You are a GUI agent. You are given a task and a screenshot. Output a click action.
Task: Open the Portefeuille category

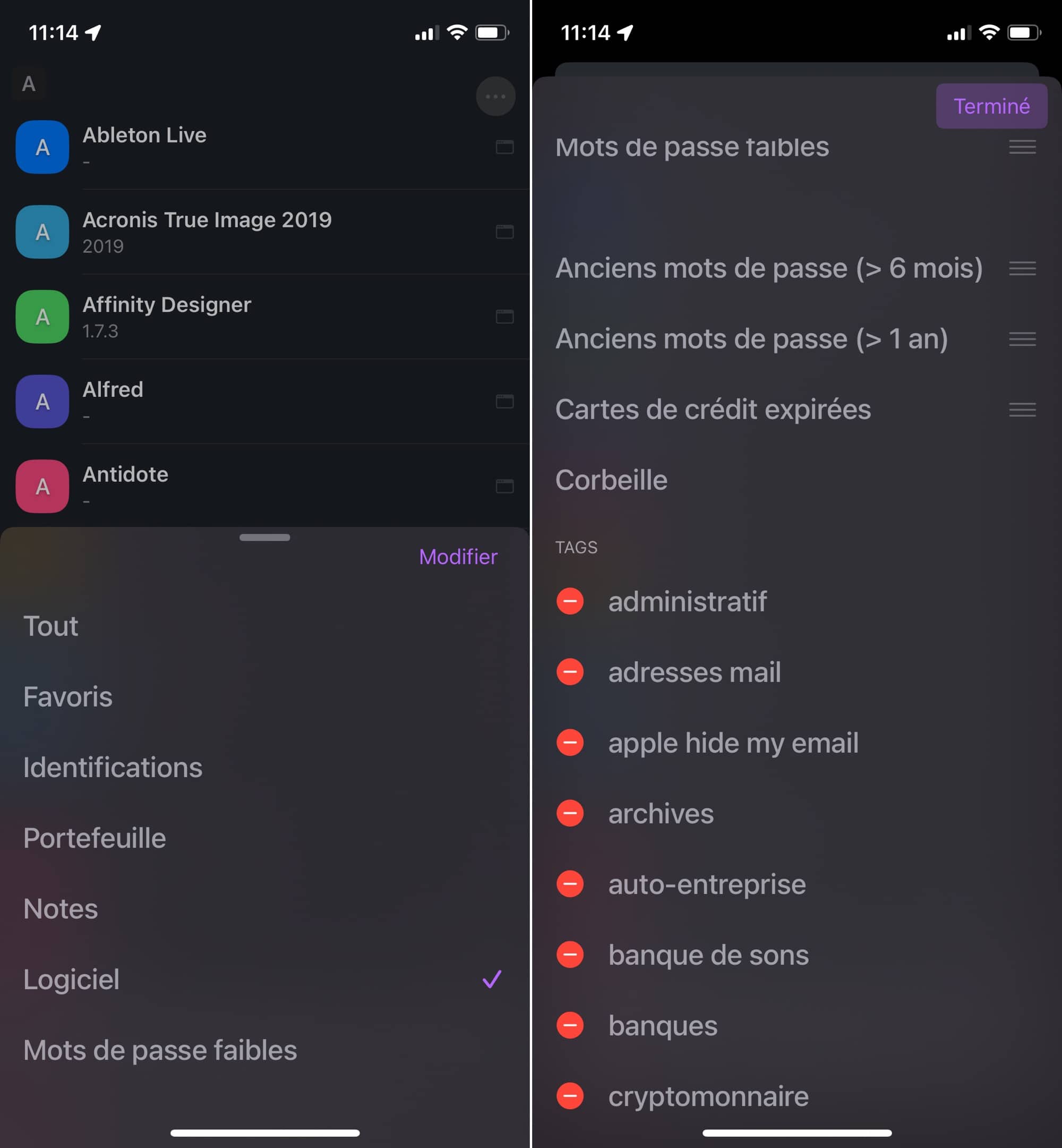[x=264, y=838]
